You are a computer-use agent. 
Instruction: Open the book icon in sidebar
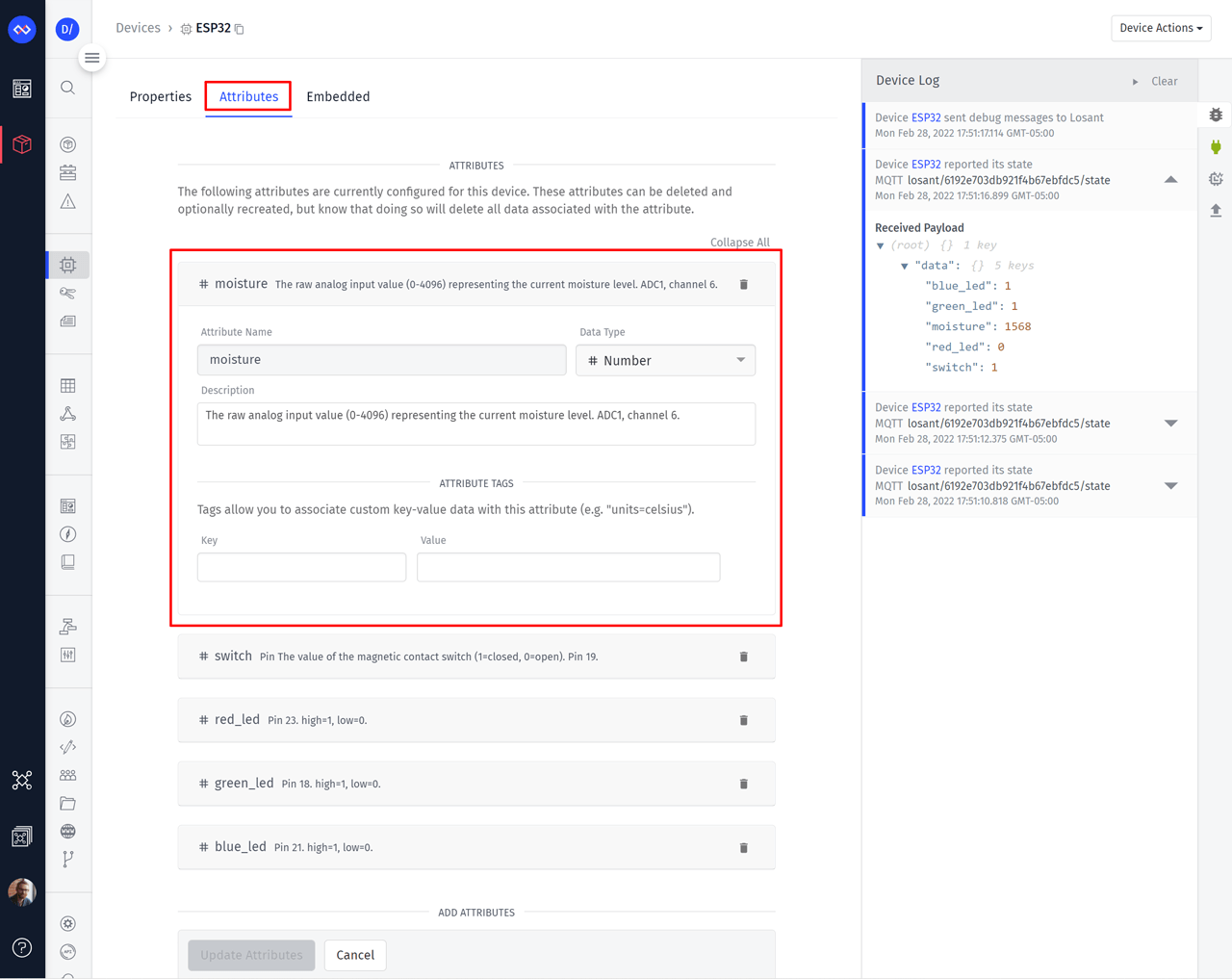pos(67,562)
